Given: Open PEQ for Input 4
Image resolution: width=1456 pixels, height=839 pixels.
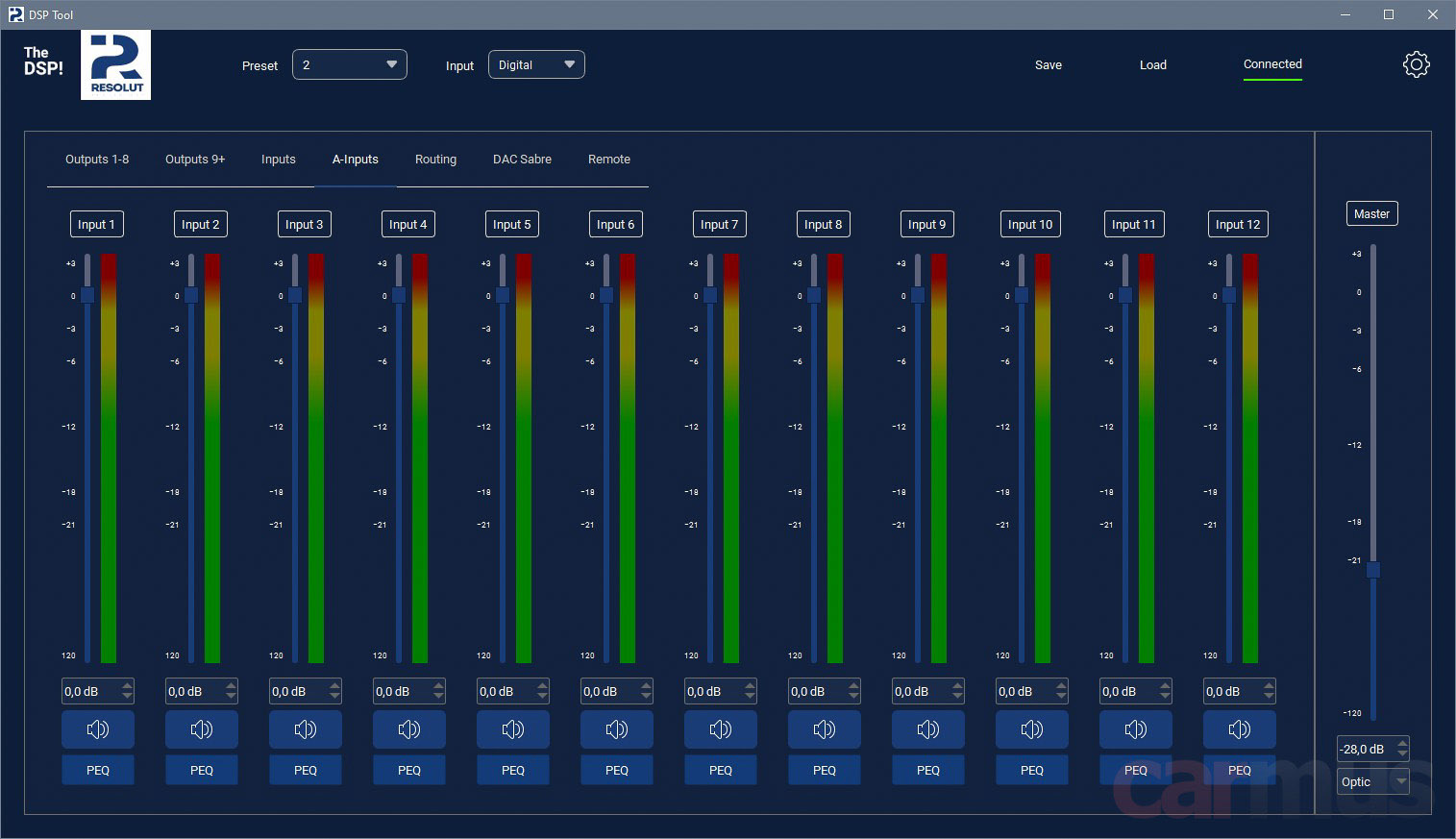Looking at the screenshot, I should (409, 770).
